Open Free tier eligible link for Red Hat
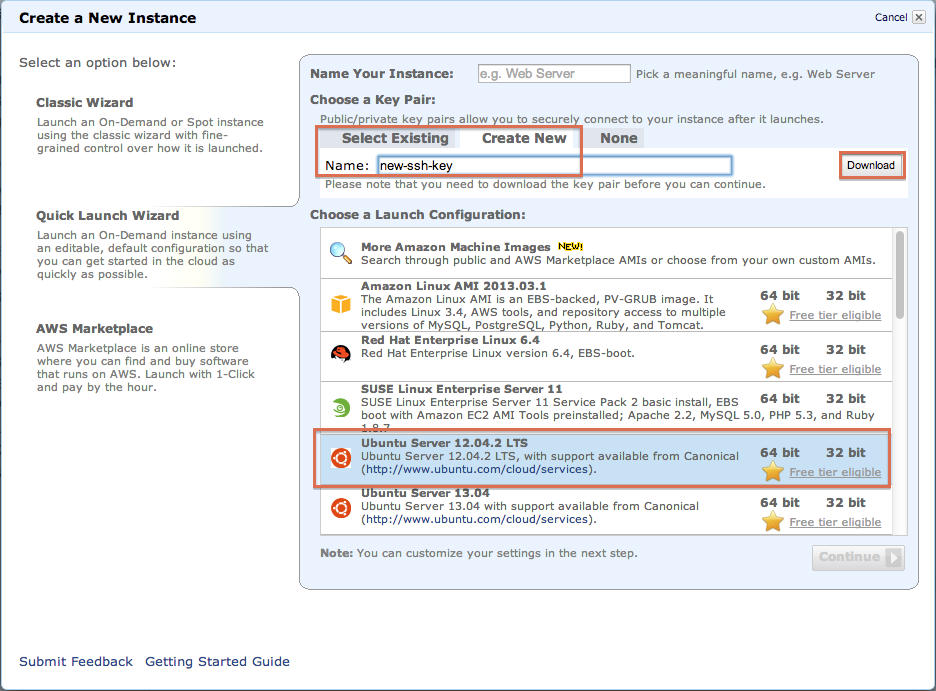Viewport: 936px width, 691px height. pyautogui.click(x=835, y=369)
